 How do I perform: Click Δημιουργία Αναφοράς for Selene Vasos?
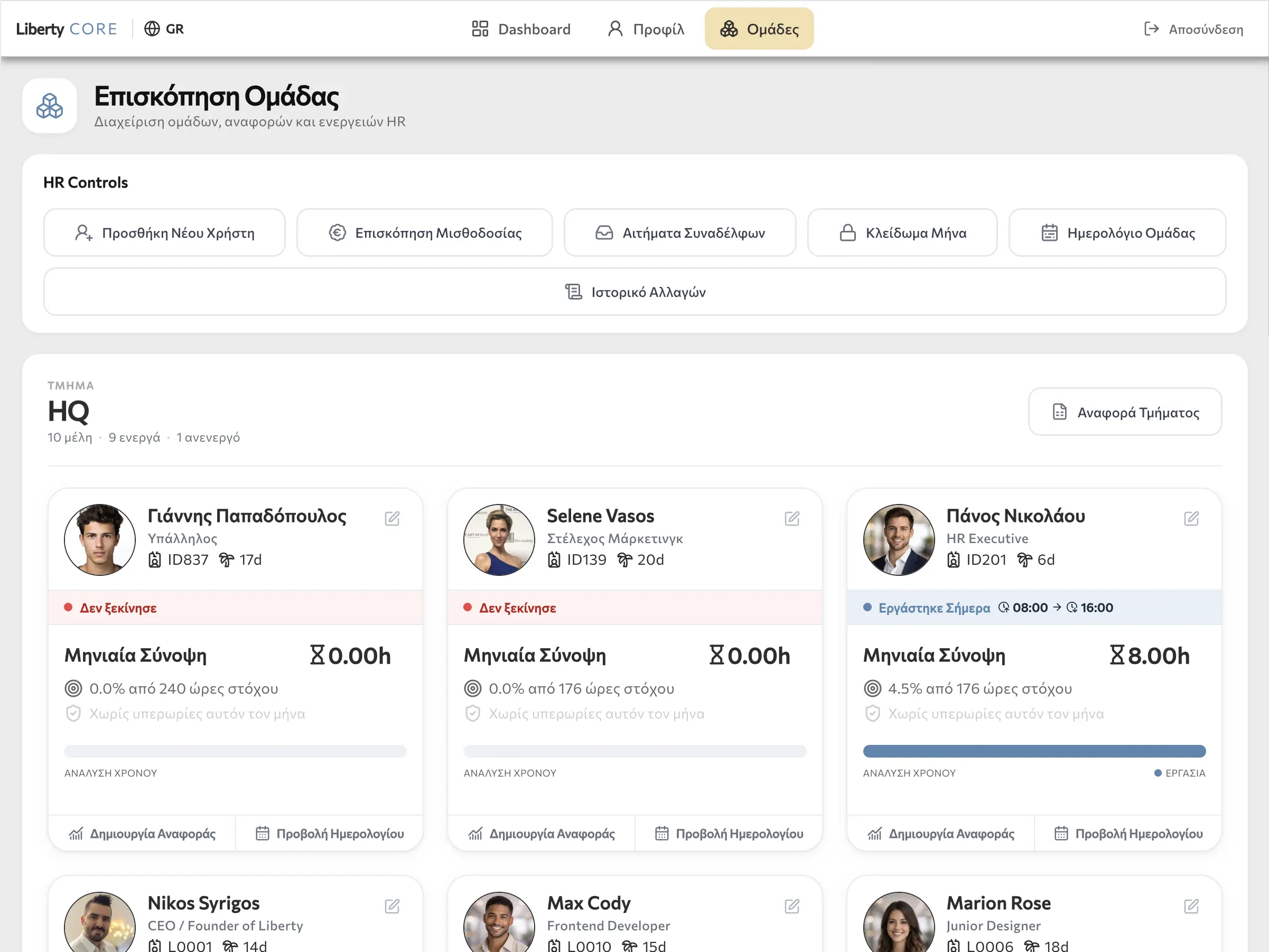pyautogui.click(x=542, y=833)
